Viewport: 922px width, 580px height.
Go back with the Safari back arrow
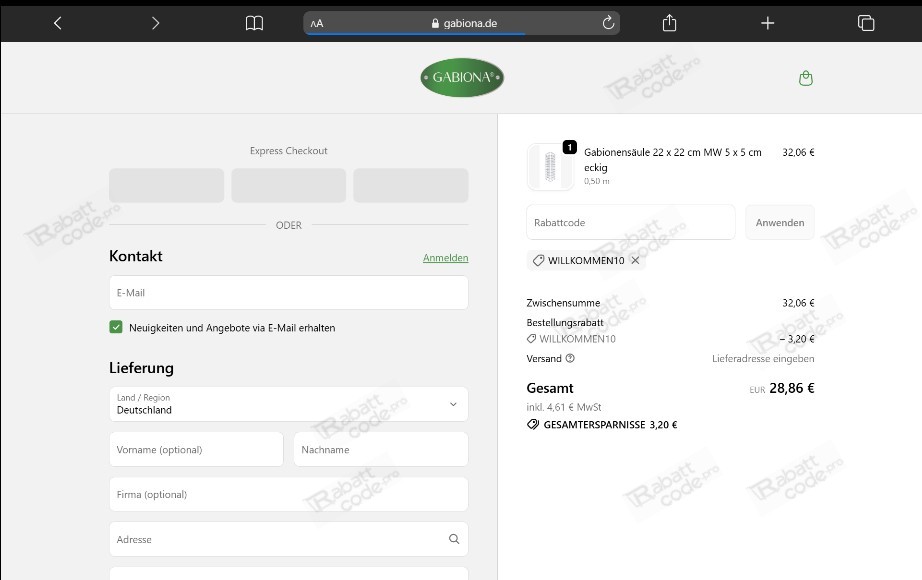point(57,23)
